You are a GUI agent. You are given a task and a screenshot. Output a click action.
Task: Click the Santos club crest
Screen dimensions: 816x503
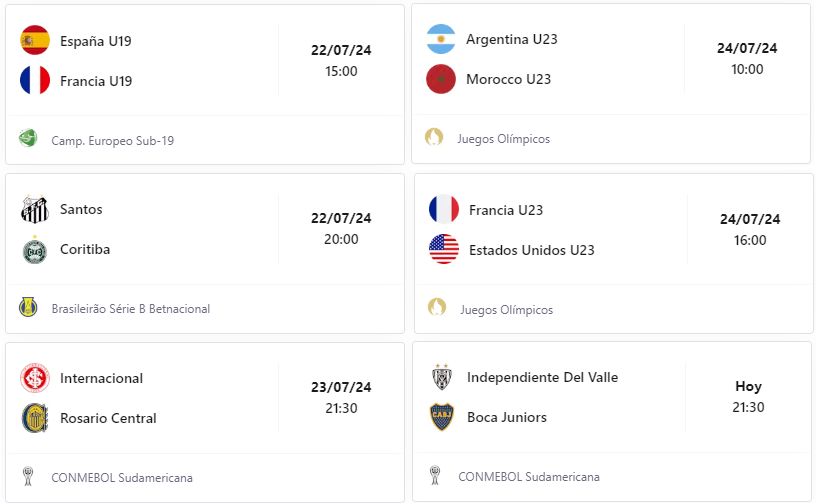[35, 209]
